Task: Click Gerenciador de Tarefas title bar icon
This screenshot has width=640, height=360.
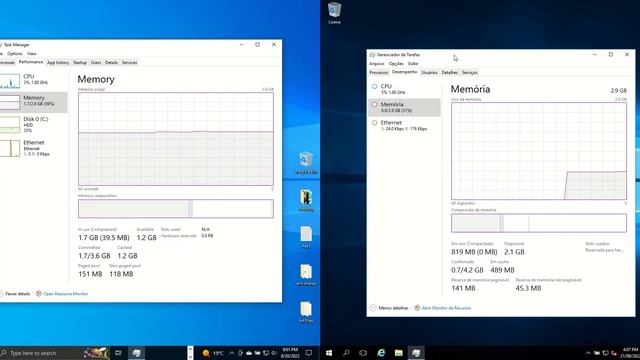Action: tap(372, 54)
